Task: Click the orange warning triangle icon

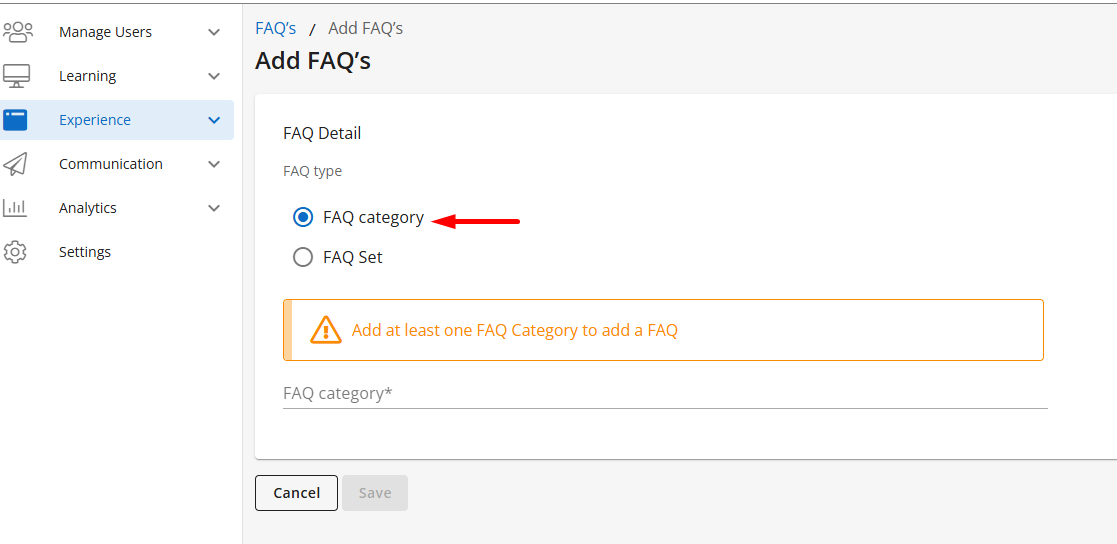Action: [326, 330]
